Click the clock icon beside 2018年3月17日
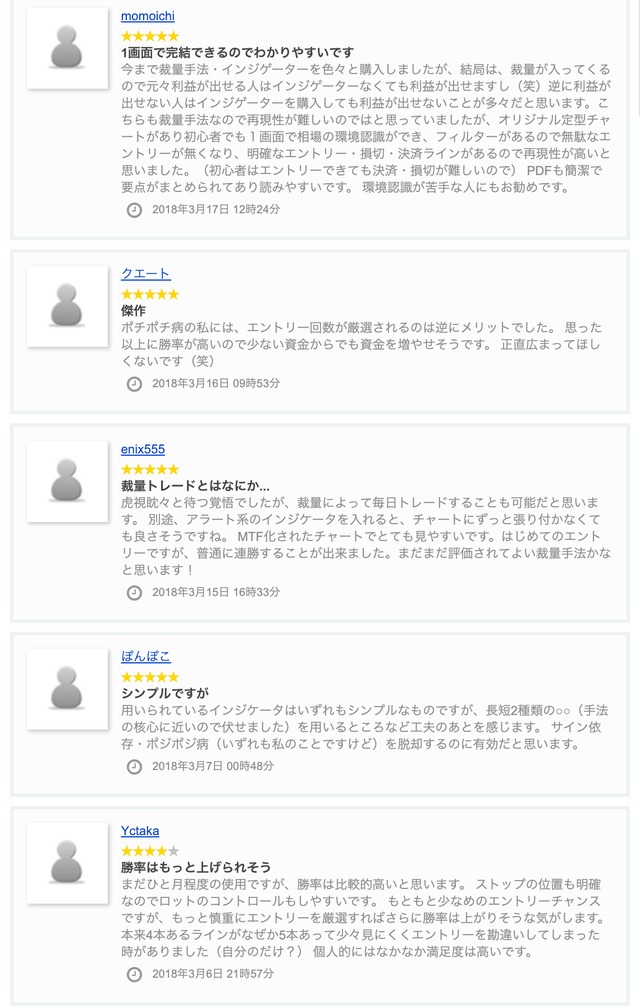 point(135,210)
